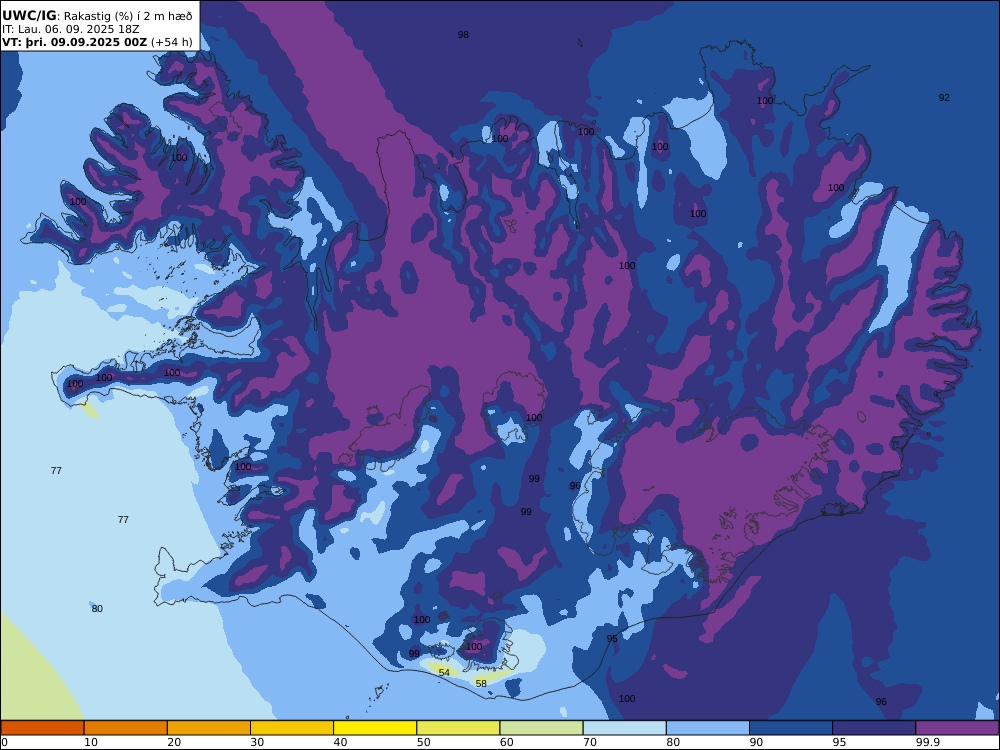Pick the pale green 60–70 legend swatch
Viewport: 1000px width, 750px height.
click(x=541, y=728)
